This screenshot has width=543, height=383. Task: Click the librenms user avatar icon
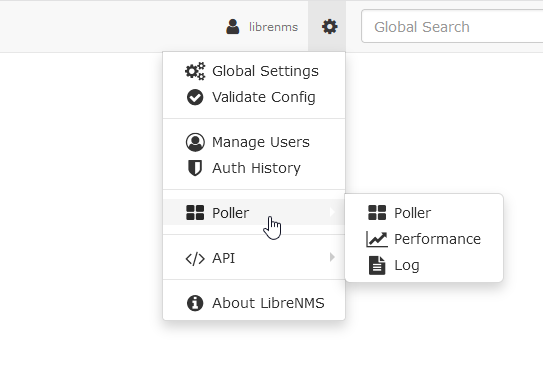click(x=233, y=27)
